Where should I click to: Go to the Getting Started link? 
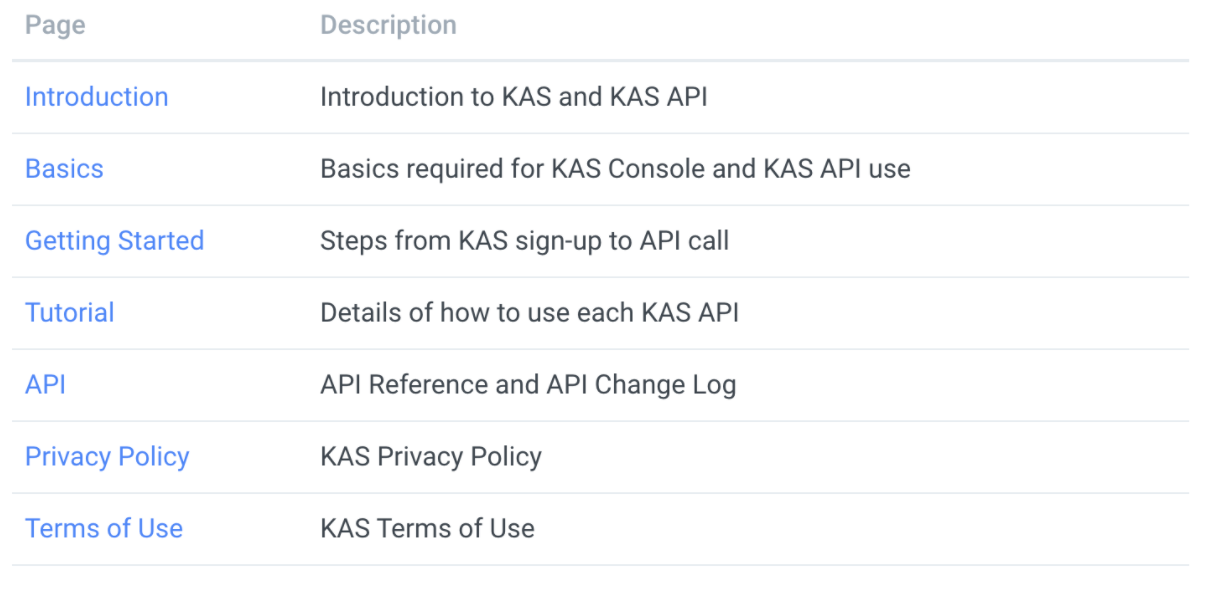[x=114, y=241]
